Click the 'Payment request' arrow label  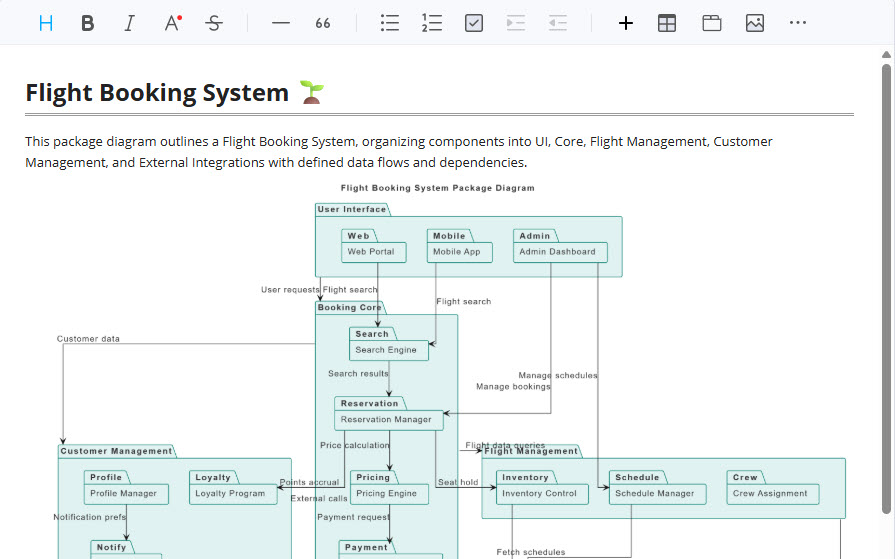pos(353,517)
